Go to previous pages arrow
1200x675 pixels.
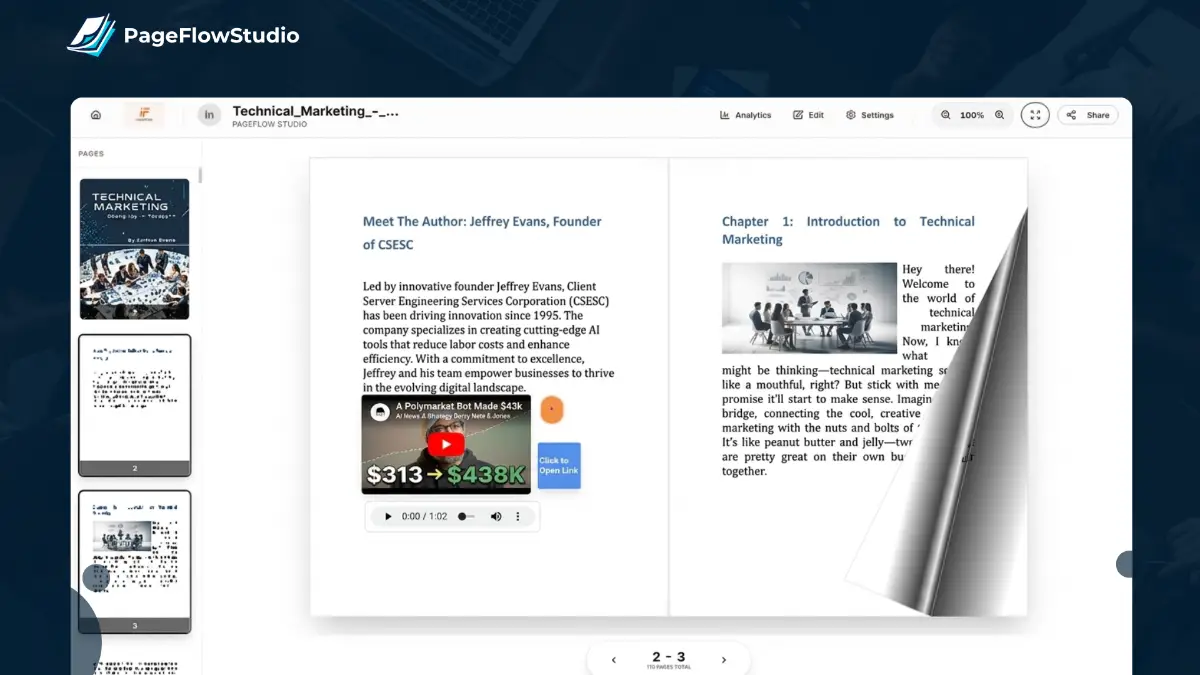click(x=613, y=660)
